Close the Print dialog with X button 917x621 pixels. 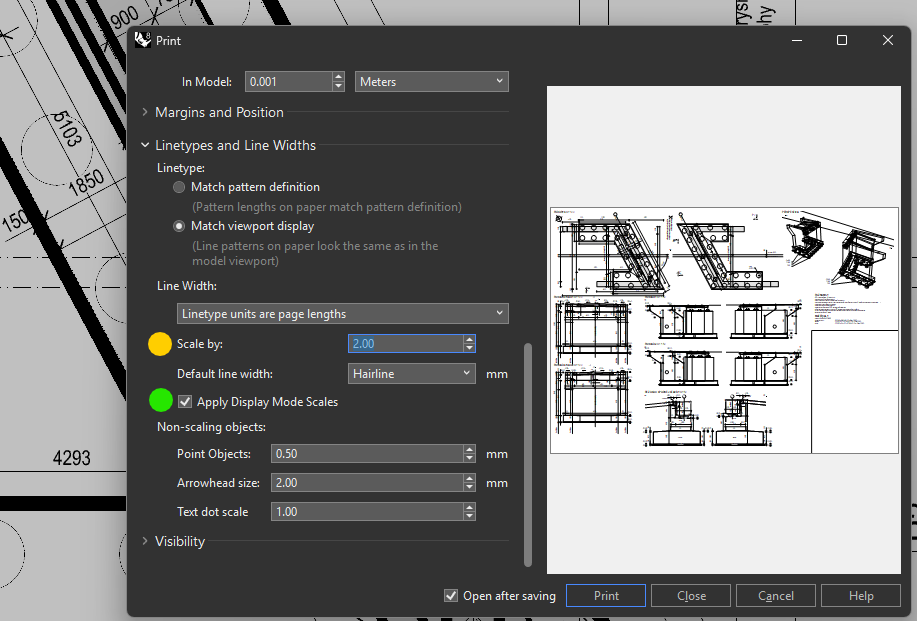pyautogui.click(x=887, y=41)
